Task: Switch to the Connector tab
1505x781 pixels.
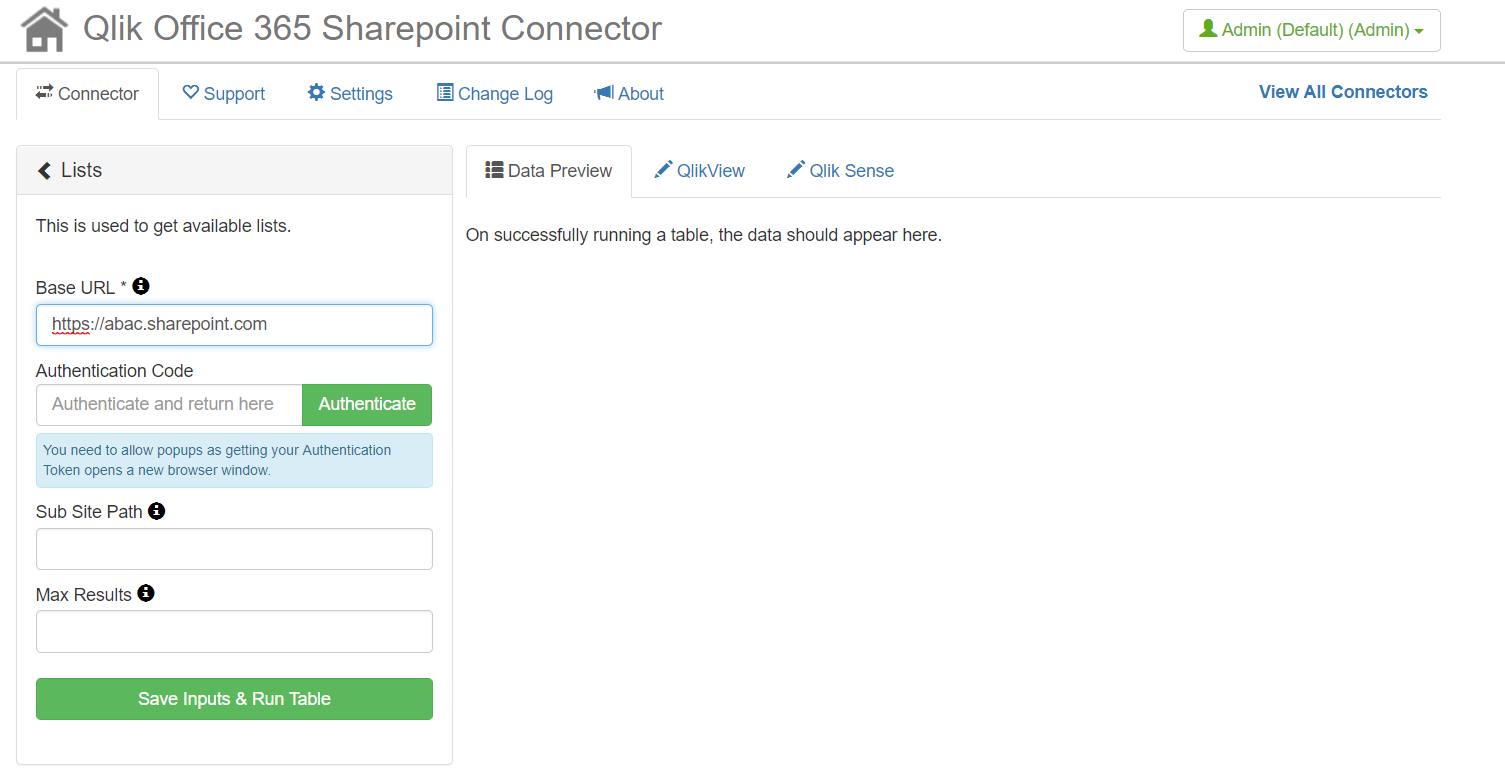Action: tap(88, 94)
